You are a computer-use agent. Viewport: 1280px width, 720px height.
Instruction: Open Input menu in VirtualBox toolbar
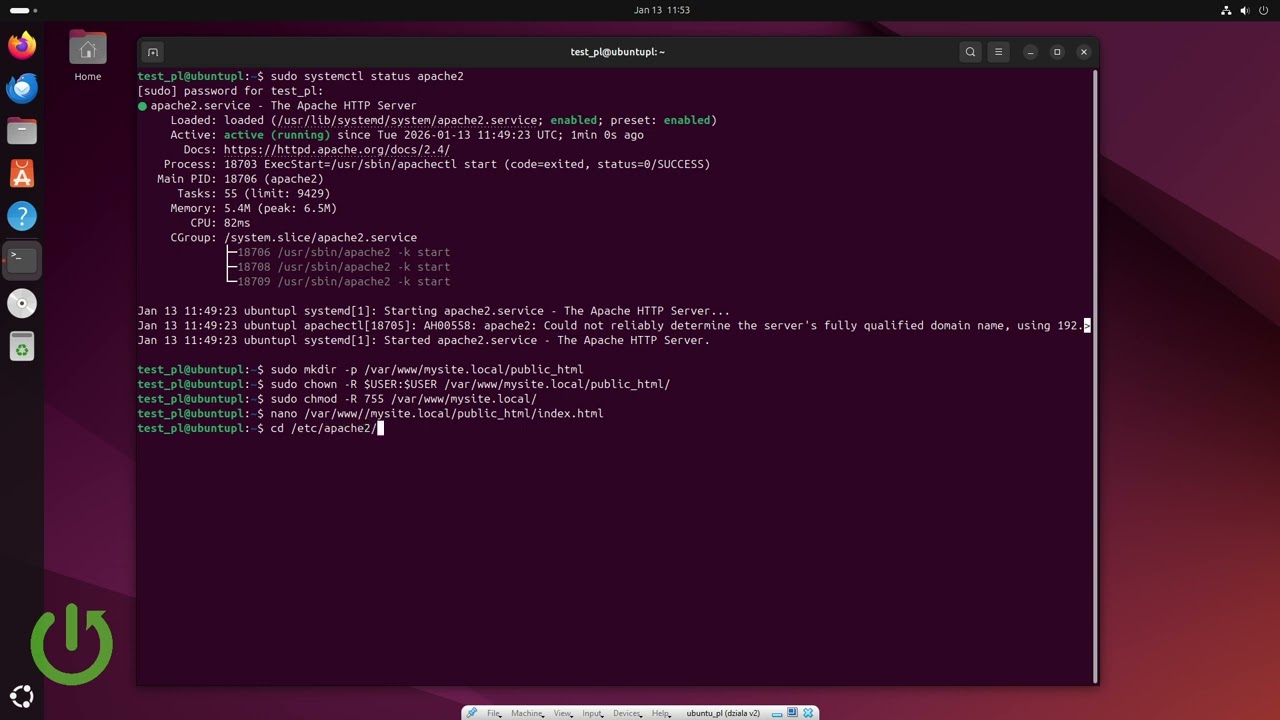click(x=592, y=713)
